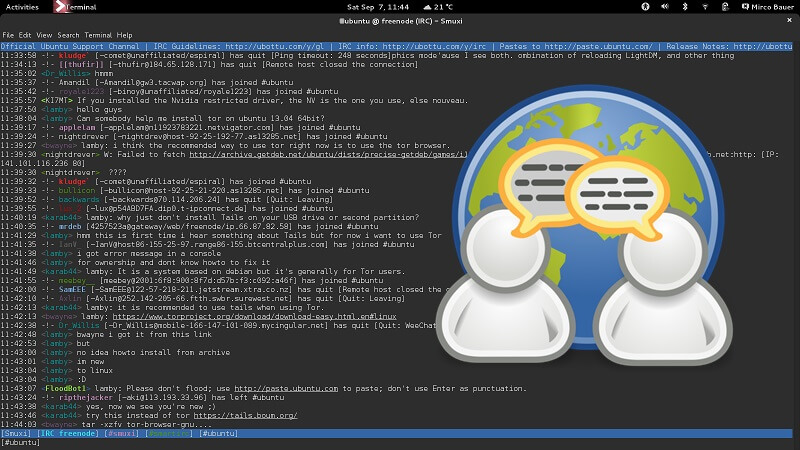Open the accessibility menu icon
This screenshot has width=800, height=450.
pyautogui.click(x=645, y=7)
